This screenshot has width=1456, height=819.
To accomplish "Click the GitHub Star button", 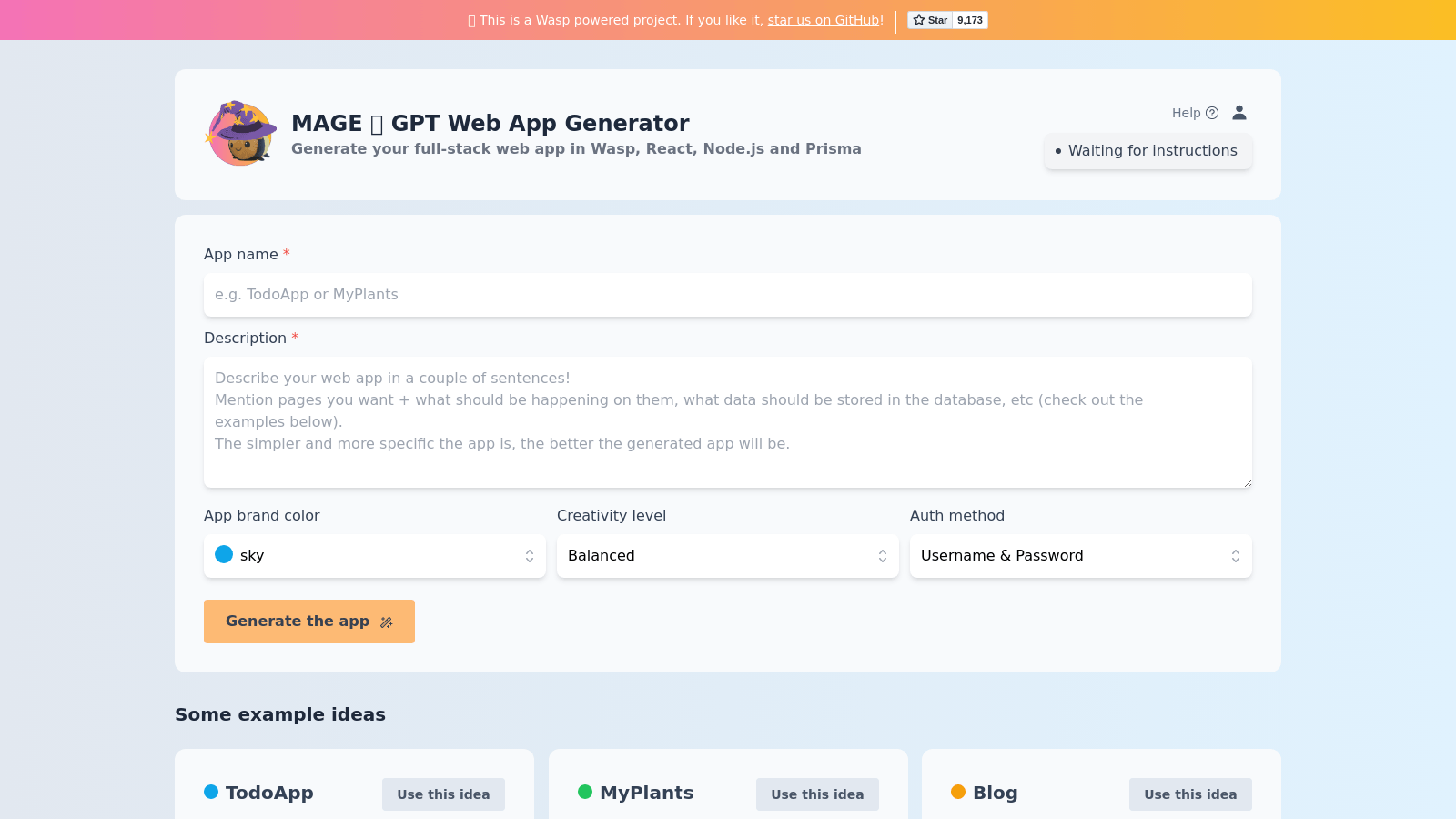I will coord(930,20).
